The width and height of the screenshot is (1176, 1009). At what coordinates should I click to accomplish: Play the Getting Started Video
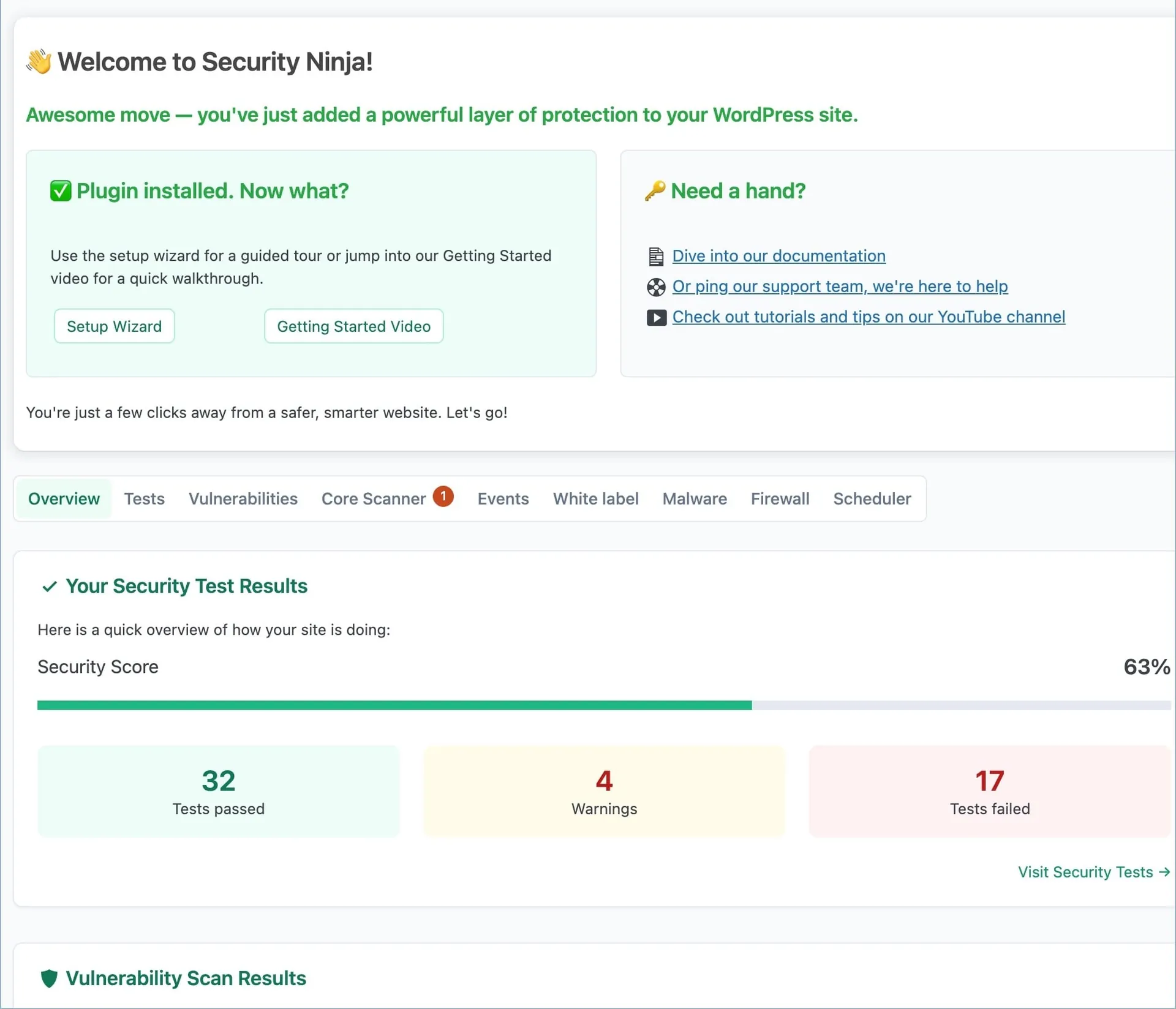pos(353,326)
